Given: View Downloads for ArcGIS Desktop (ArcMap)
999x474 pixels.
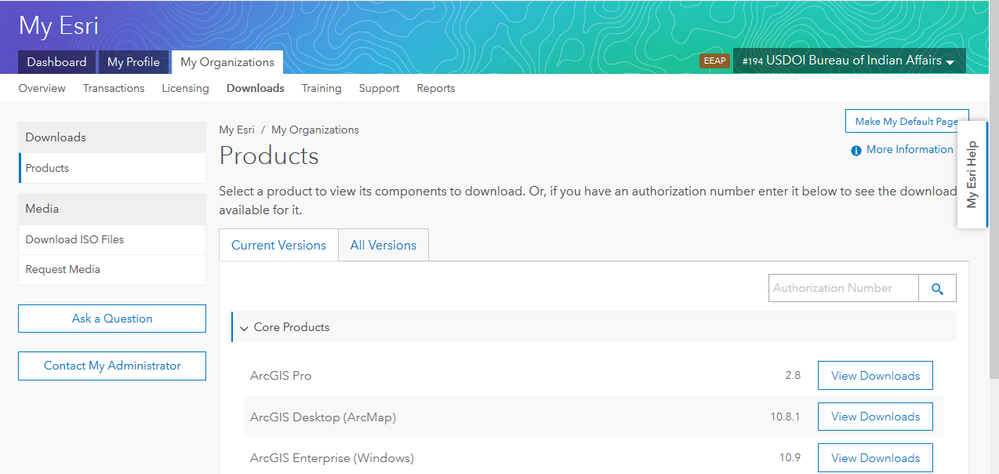Looking at the screenshot, I should [875, 417].
